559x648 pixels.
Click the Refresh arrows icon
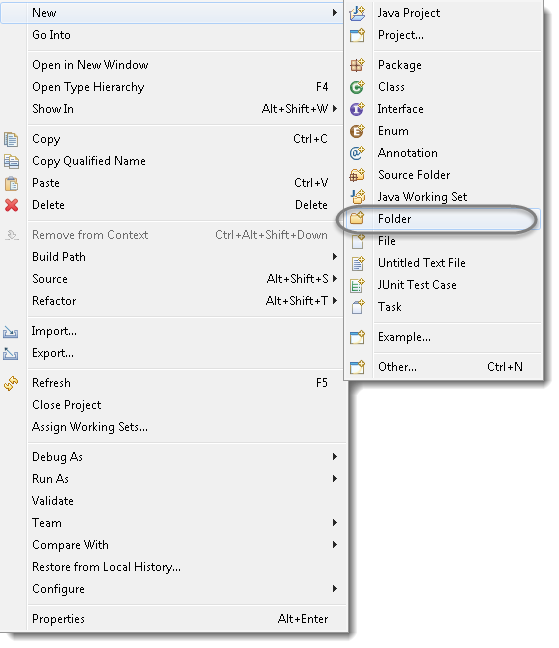[x=11, y=383]
